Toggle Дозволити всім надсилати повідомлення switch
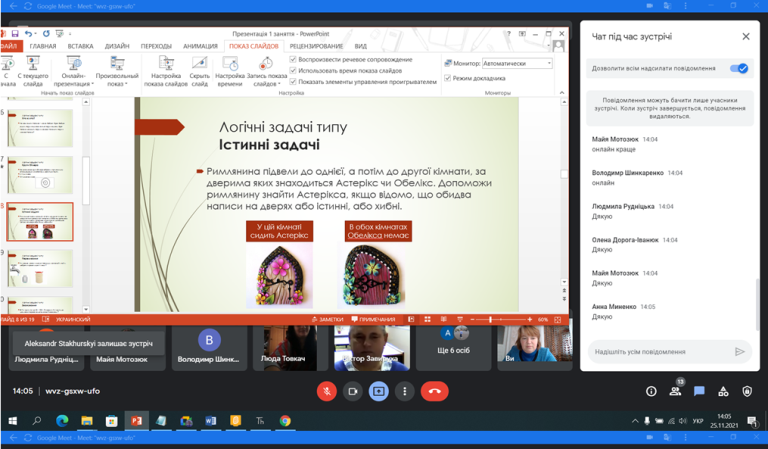 coord(739,69)
